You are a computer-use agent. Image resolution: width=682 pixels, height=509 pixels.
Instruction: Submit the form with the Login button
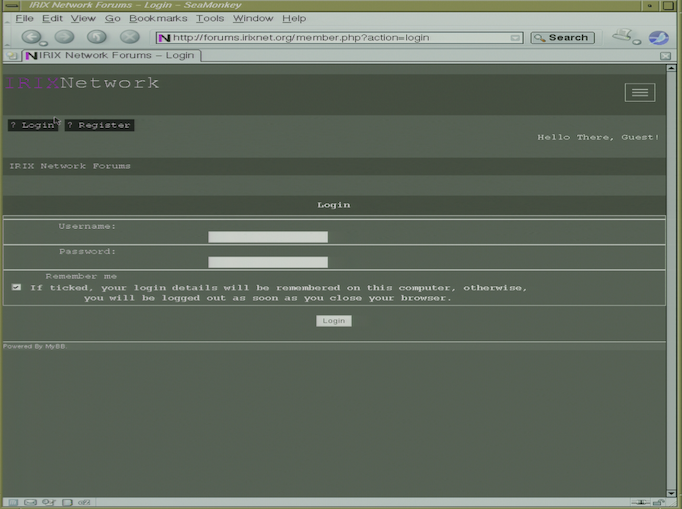(x=334, y=321)
